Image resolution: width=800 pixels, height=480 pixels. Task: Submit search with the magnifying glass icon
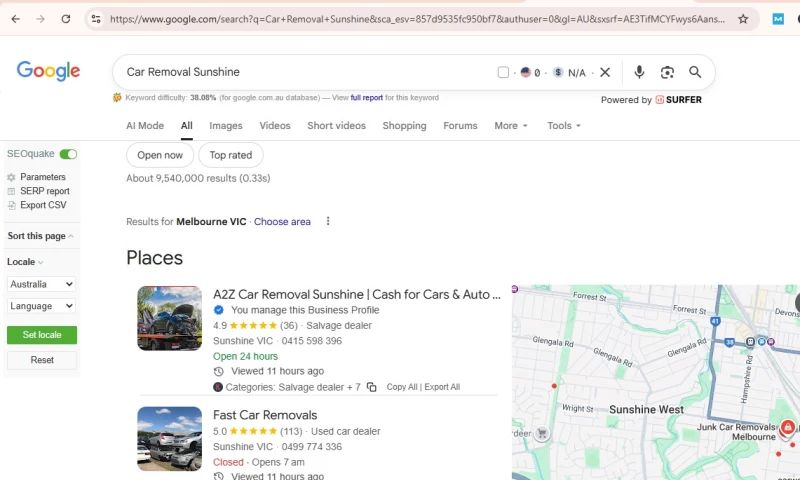695,72
